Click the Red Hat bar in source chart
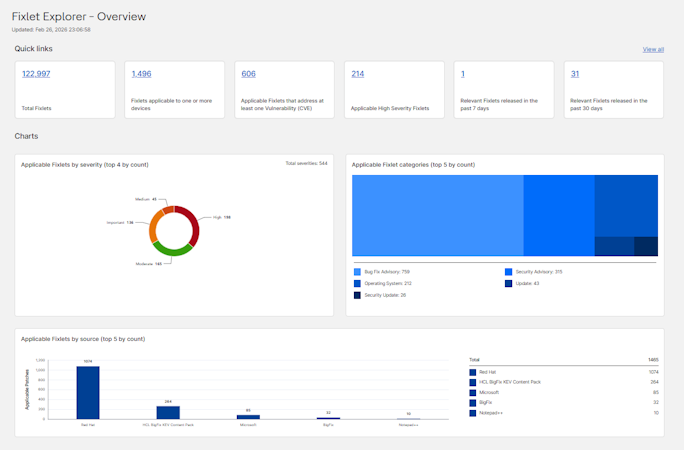This screenshot has width=684, height=450. (x=88, y=392)
